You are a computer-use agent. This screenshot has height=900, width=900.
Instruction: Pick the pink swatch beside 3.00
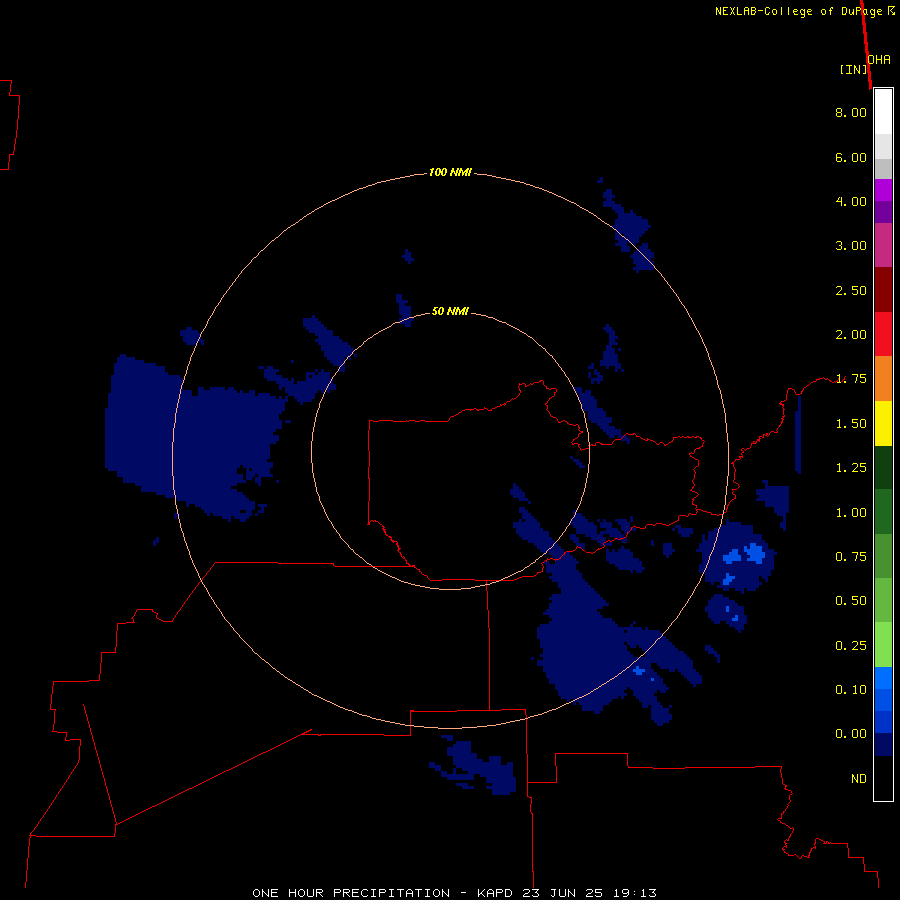883,245
